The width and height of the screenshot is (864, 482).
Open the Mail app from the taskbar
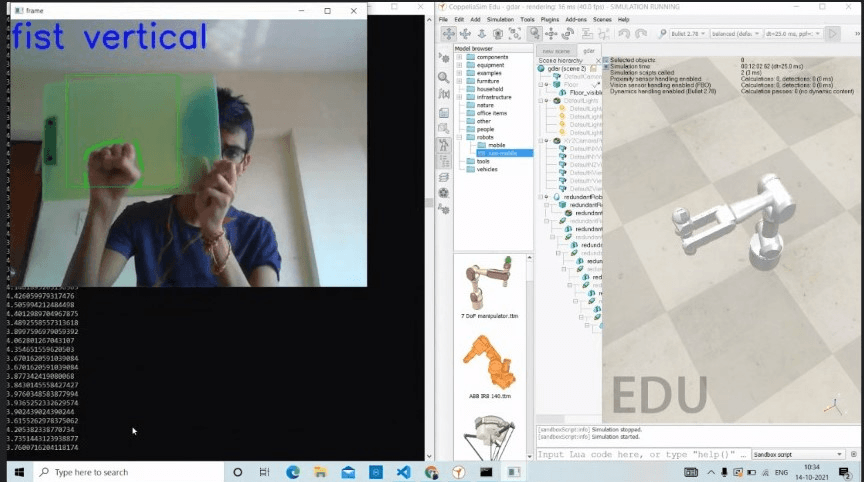pos(348,472)
